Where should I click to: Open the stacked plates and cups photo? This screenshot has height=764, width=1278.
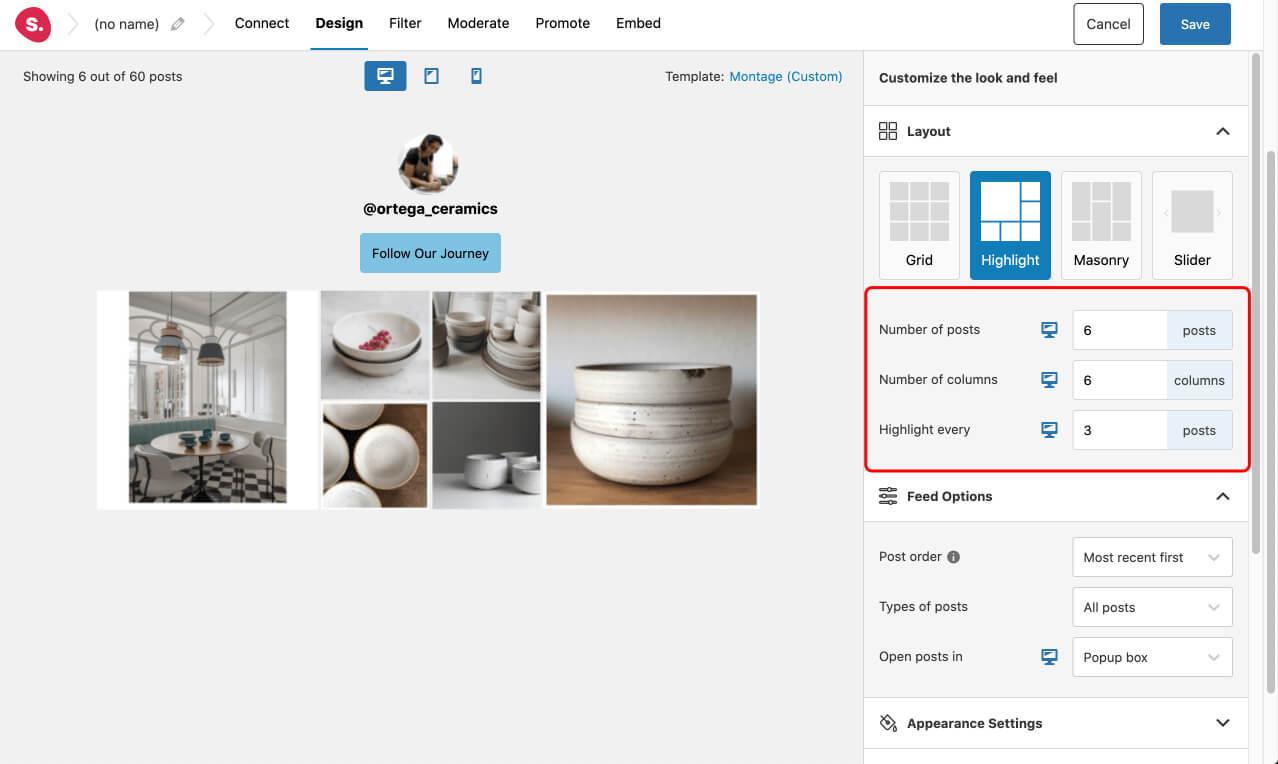[486, 344]
